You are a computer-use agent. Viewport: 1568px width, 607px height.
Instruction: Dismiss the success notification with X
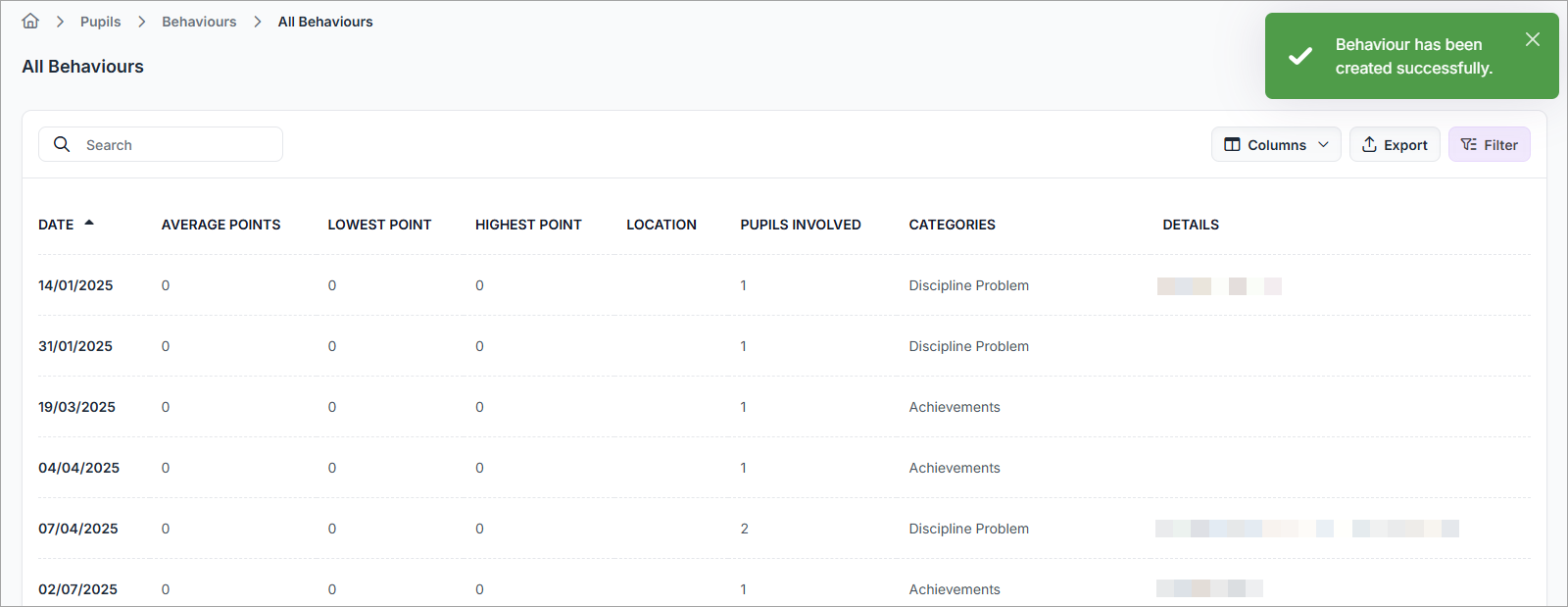1533,39
